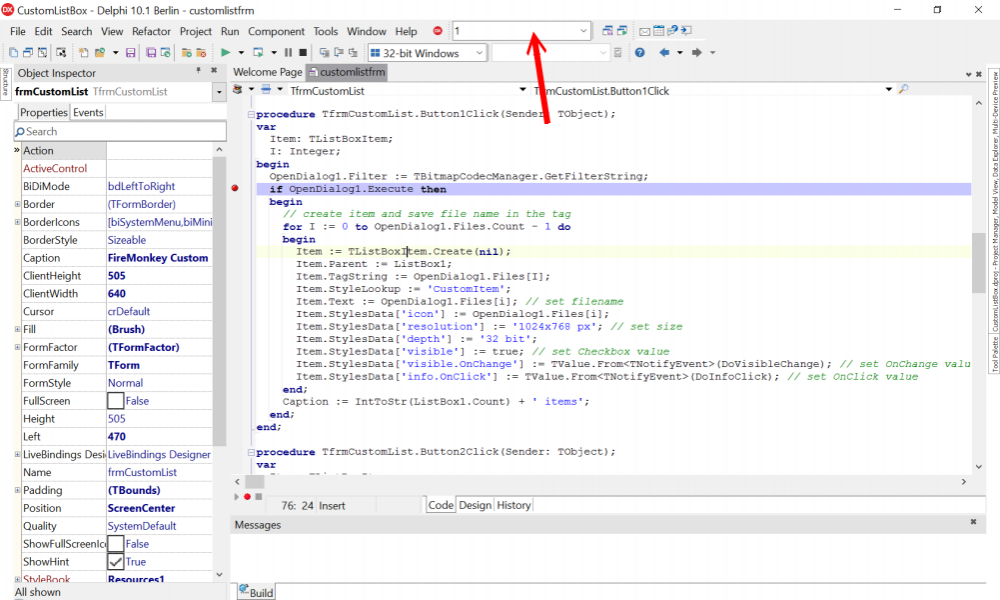This screenshot has height=600, width=1000.
Task: Click the Stop program square icon
Action: pos(303,53)
